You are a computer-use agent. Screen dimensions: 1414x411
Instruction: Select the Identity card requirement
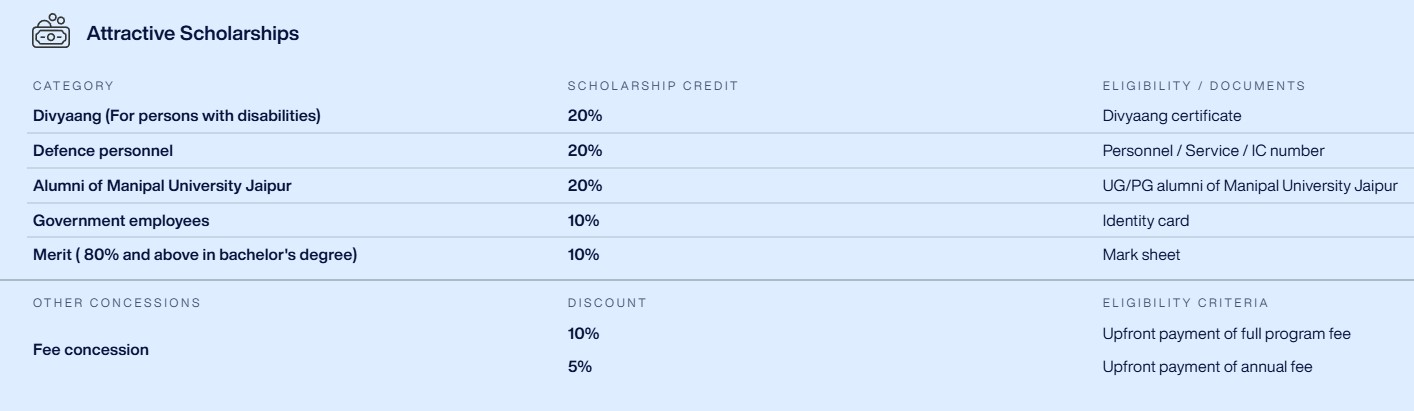click(x=1145, y=220)
